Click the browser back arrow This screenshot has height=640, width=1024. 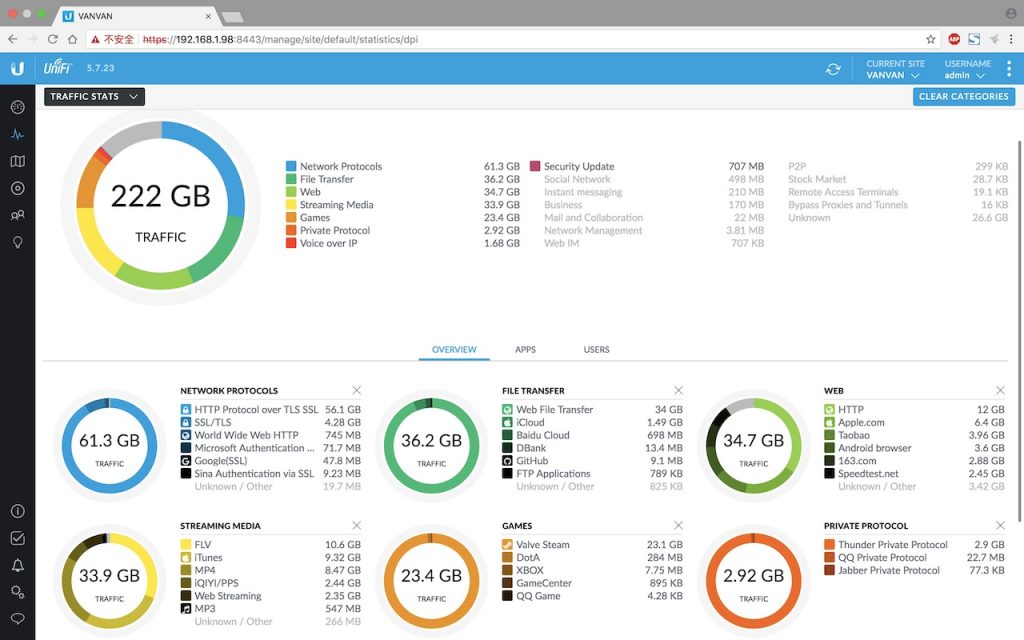(12, 39)
